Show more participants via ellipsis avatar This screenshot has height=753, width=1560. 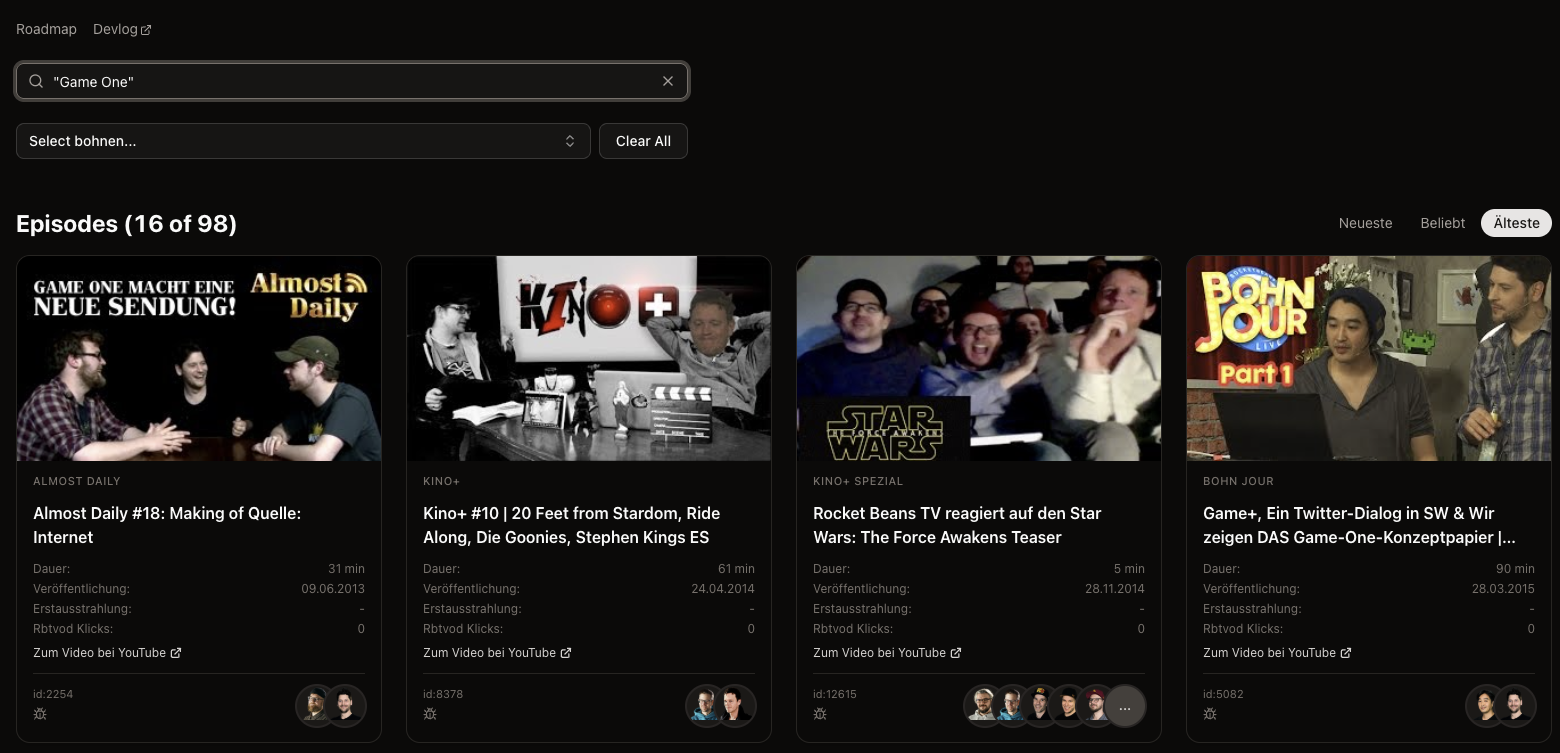point(1125,706)
